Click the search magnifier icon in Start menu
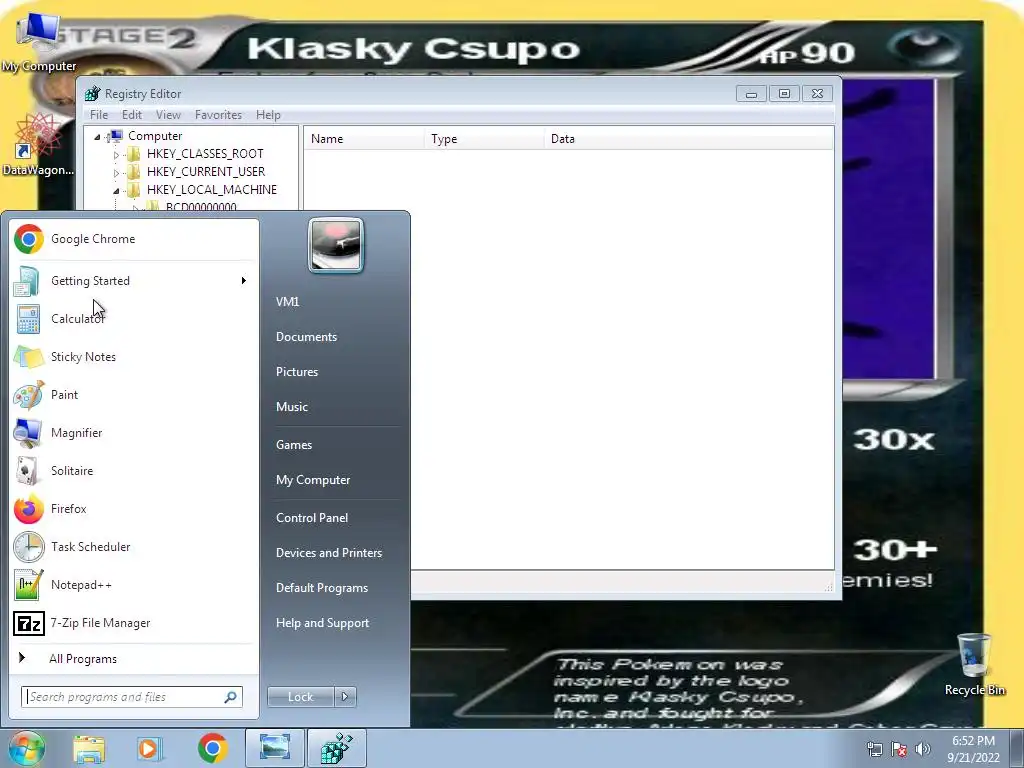1024x768 pixels. 231,697
